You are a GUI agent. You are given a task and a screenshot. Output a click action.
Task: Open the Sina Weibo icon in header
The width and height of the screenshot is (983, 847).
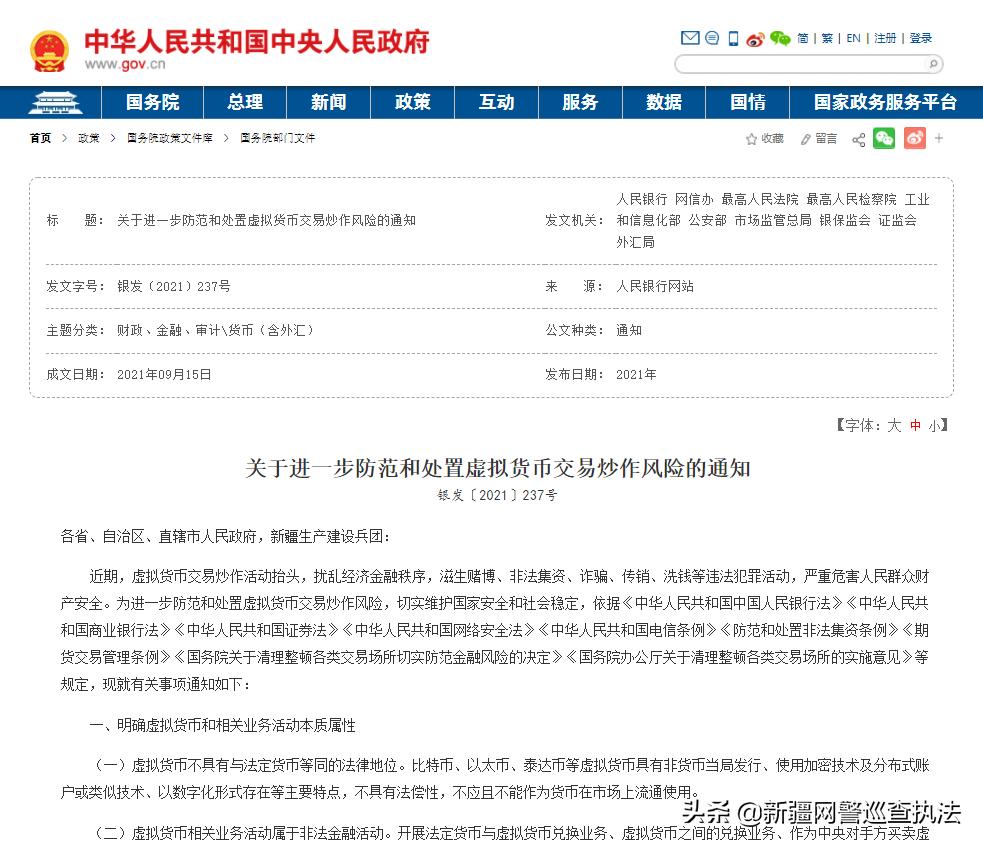pos(757,38)
